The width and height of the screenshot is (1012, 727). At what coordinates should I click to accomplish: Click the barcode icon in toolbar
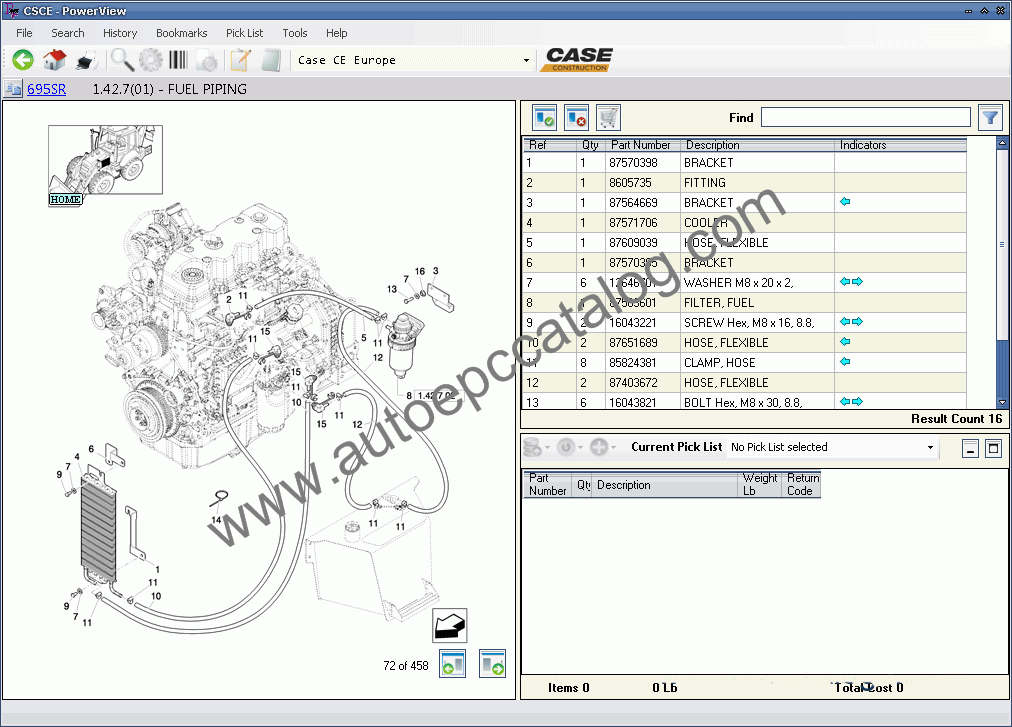coord(180,60)
